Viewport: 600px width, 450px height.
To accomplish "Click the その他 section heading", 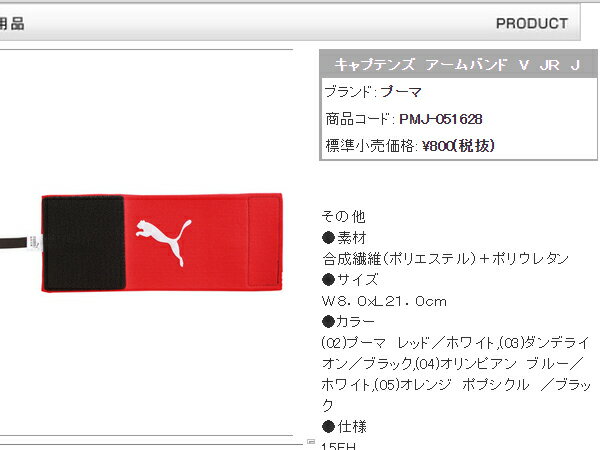I will coord(343,217).
